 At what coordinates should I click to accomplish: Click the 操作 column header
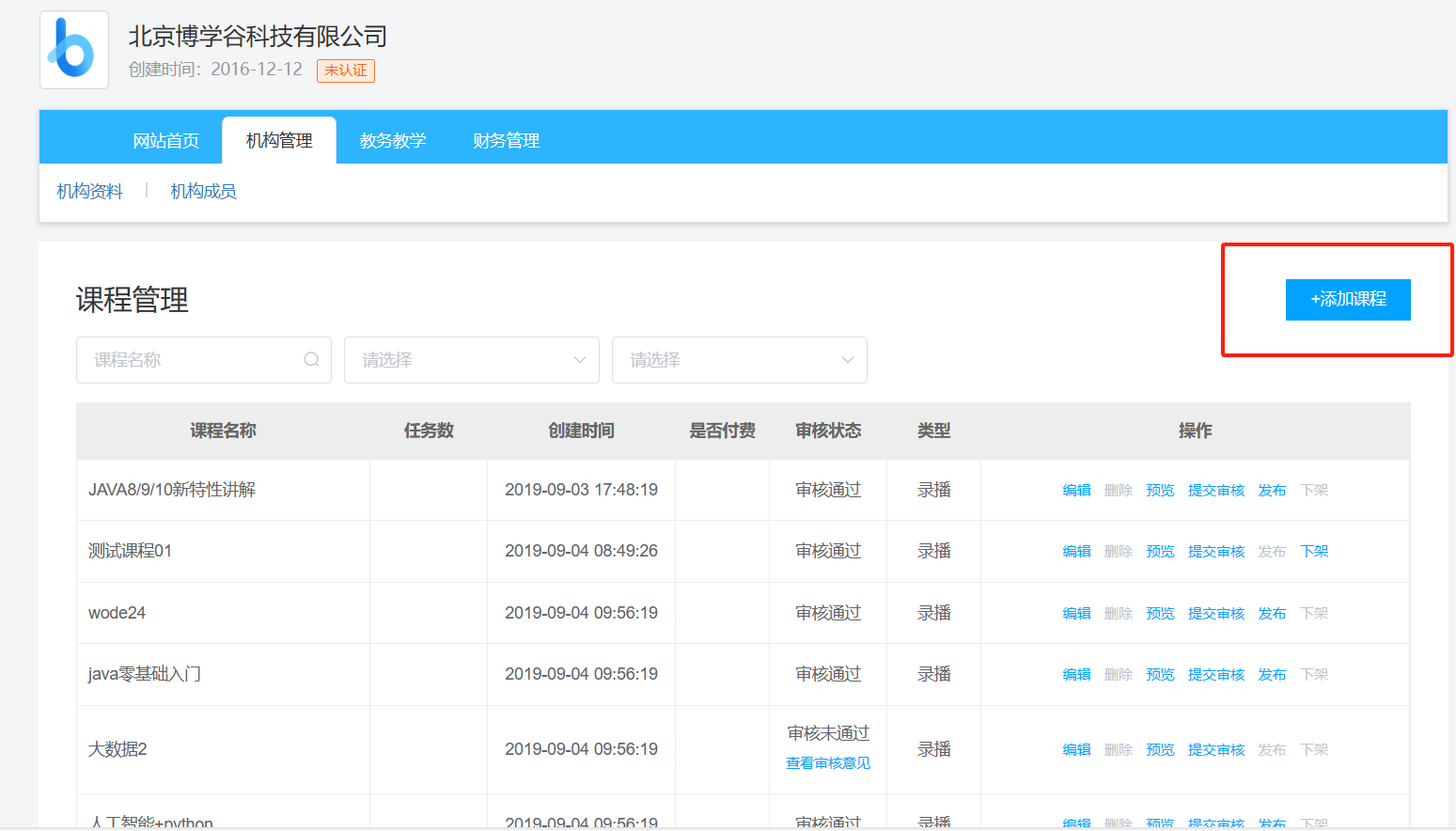1195,431
